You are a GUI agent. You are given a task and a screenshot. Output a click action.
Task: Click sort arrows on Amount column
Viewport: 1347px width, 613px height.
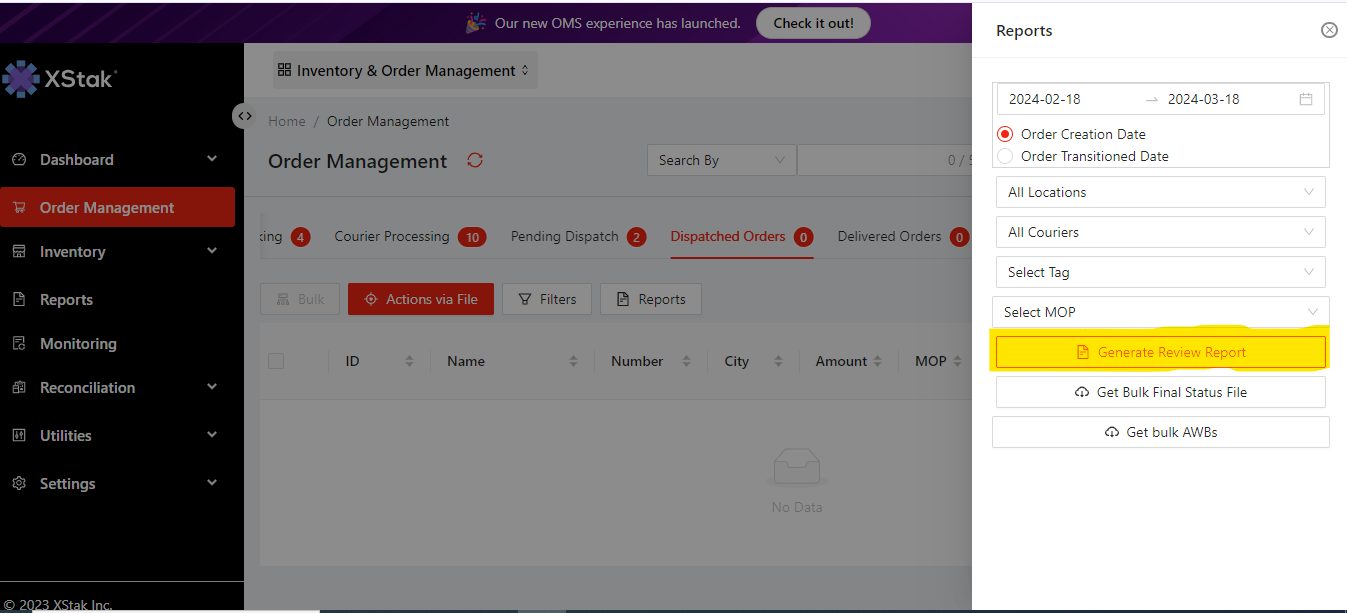(x=877, y=362)
